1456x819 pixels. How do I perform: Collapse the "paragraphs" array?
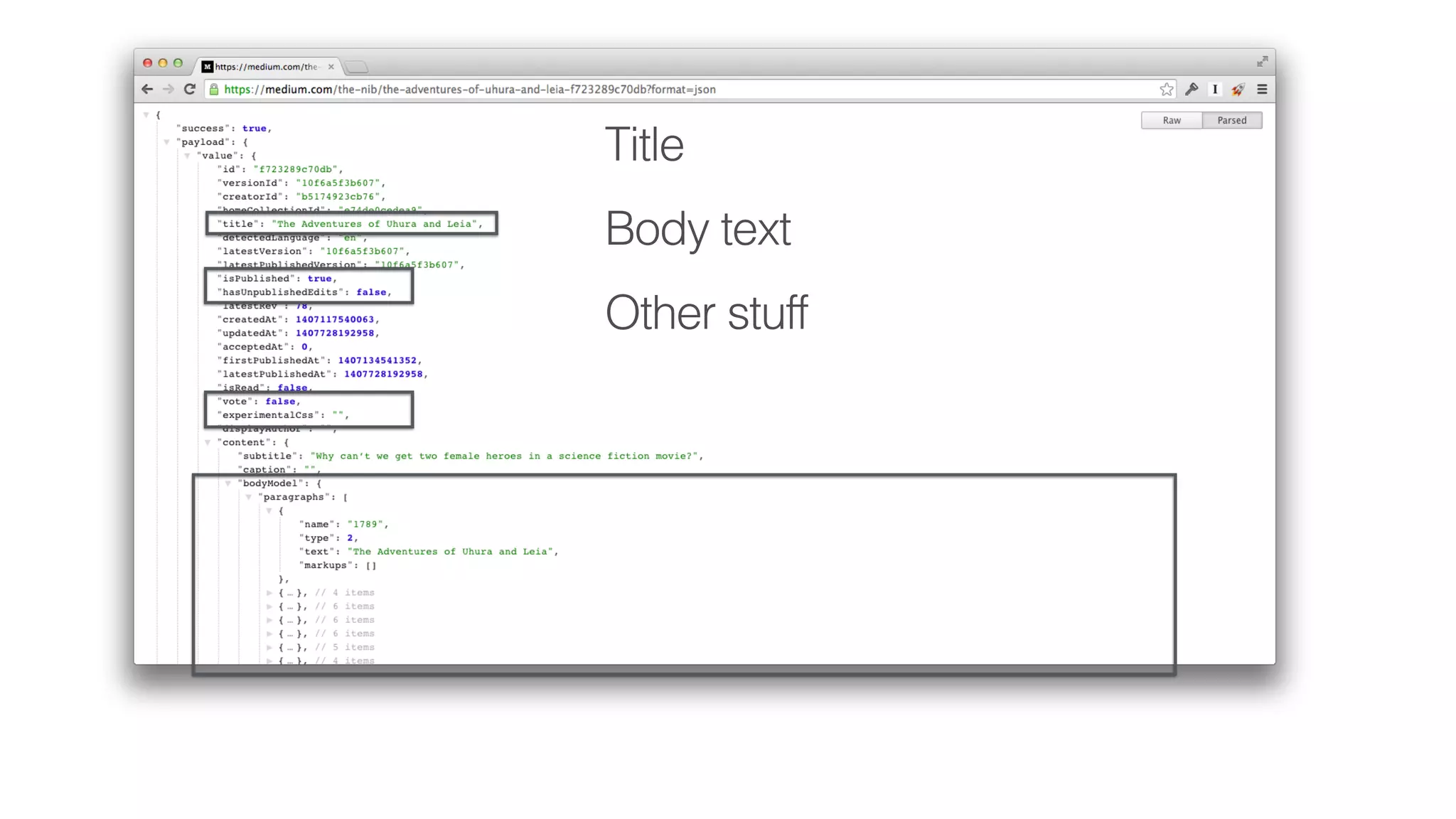coord(249,497)
